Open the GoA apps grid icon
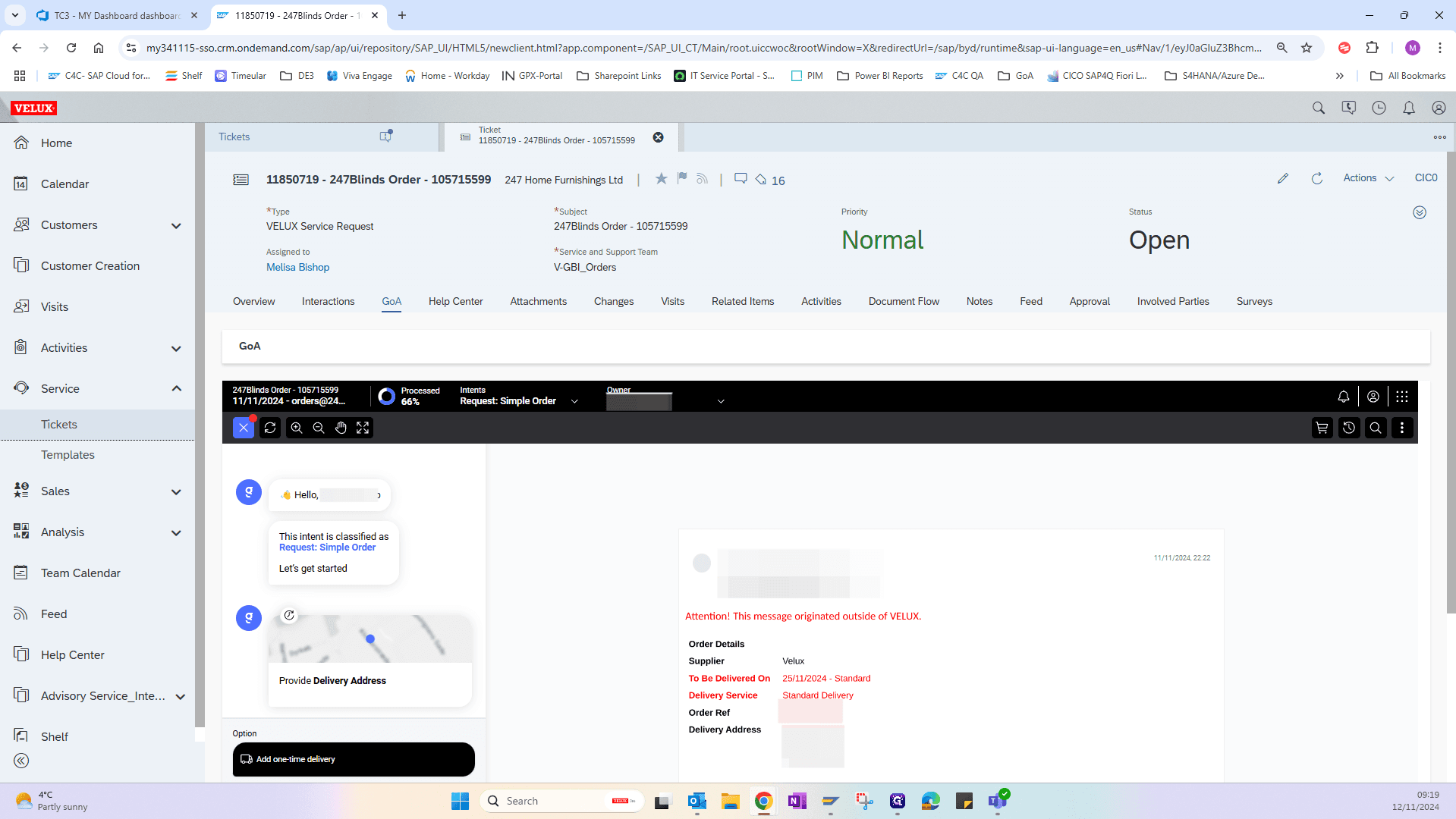This screenshot has height=819, width=1456. coord(1402,397)
